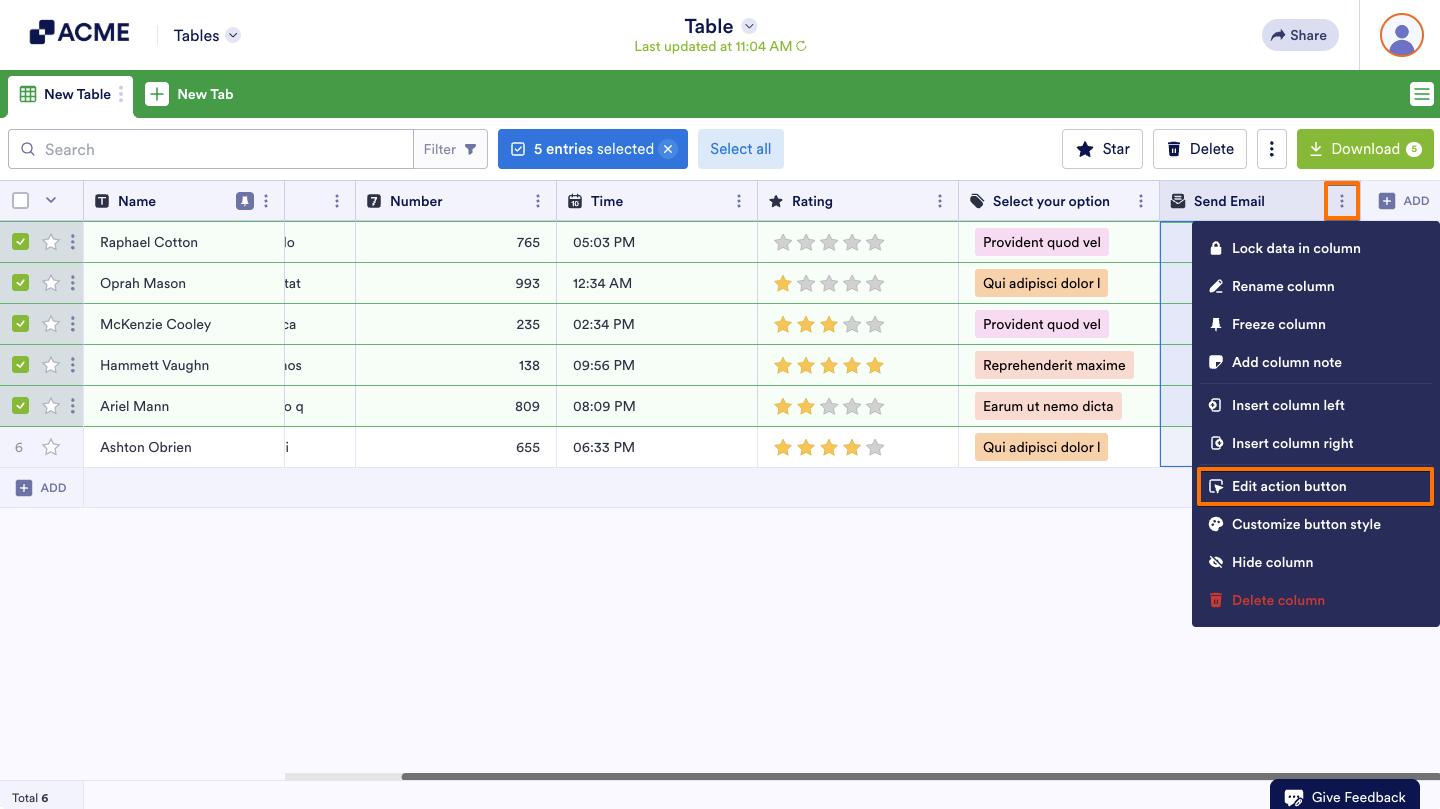Uncheck the Raphael Cotton row checkbox
This screenshot has height=809, width=1440.
click(x=20, y=242)
